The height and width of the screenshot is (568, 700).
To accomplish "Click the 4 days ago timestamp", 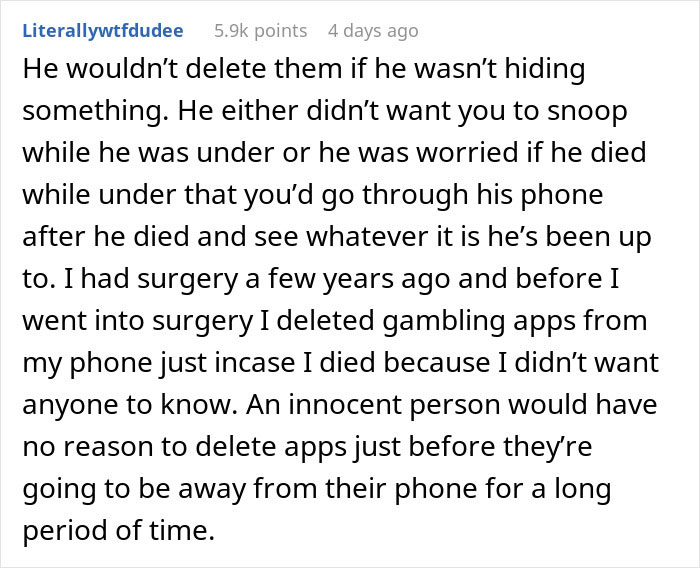I will pos(373,31).
